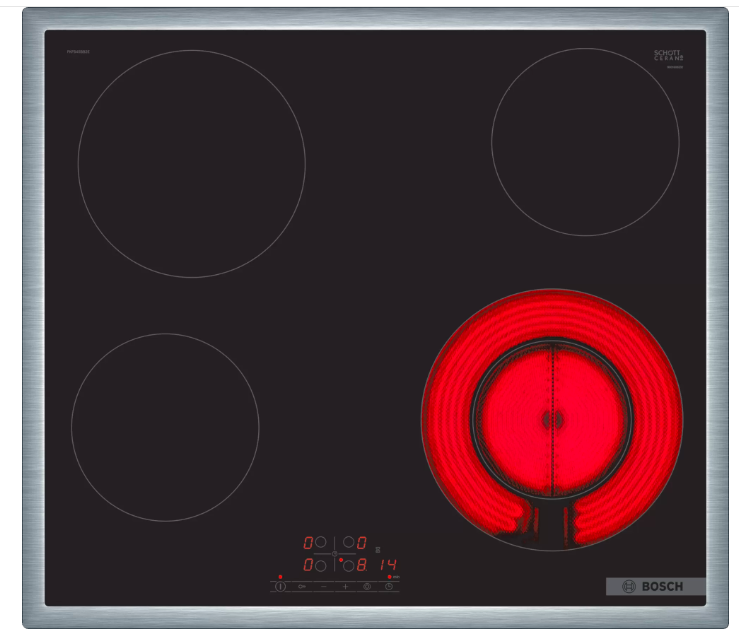Select the rear-left zone circle selector
The height and width of the screenshot is (636, 739).
tap(321, 542)
